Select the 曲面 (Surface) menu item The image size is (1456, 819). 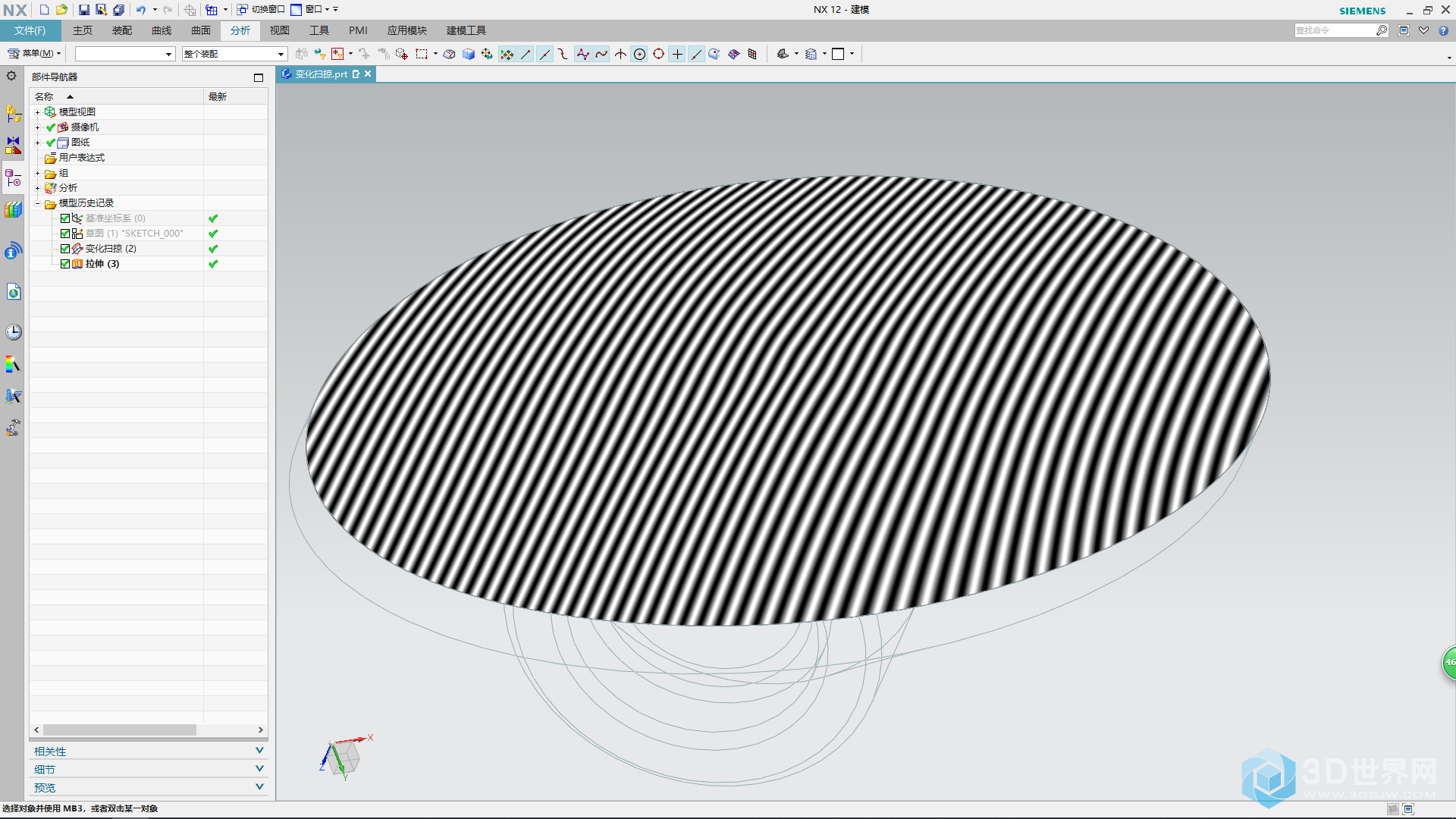[x=198, y=30]
